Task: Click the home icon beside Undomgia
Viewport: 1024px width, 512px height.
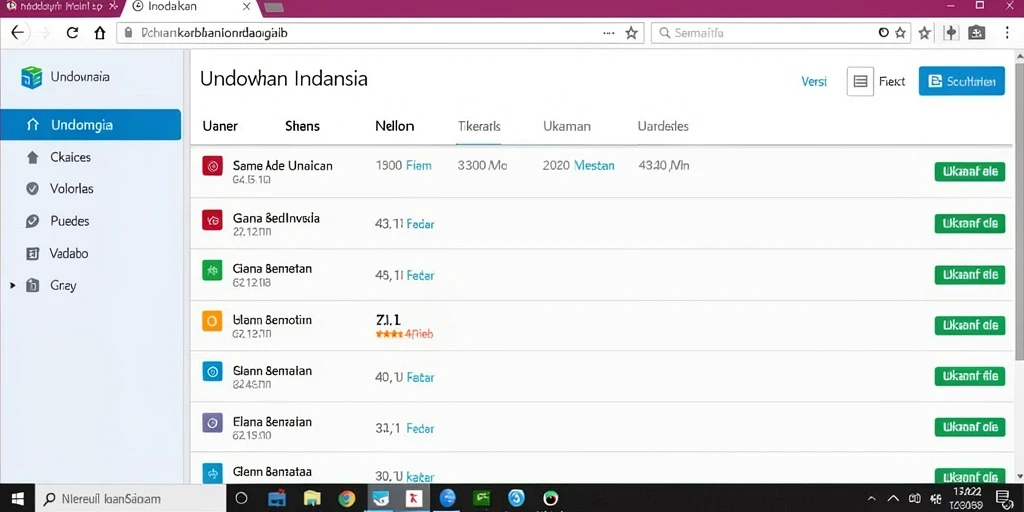Action: (33, 125)
